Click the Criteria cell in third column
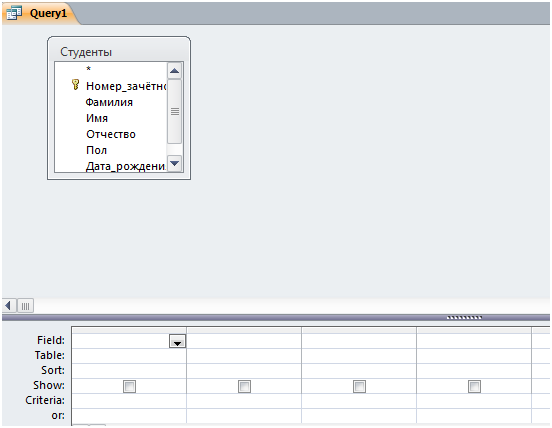This screenshot has height=428, width=552. 359,401
